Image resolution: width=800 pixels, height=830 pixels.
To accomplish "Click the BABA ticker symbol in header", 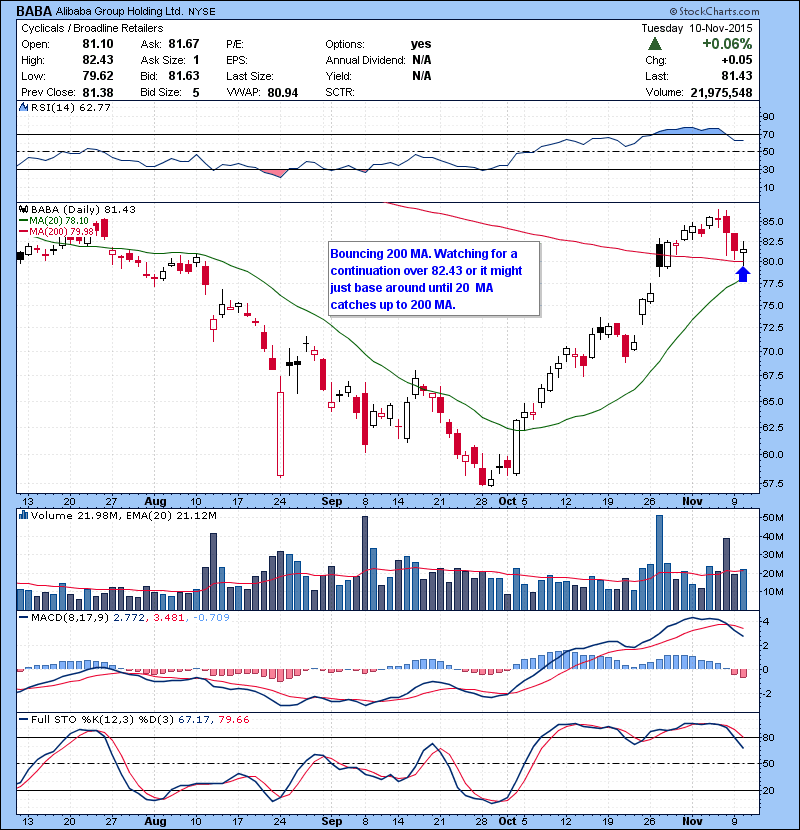I will (34, 11).
